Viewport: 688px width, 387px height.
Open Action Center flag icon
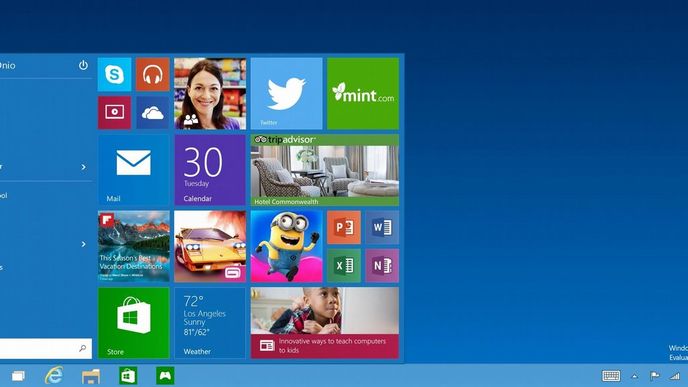coord(654,376)
